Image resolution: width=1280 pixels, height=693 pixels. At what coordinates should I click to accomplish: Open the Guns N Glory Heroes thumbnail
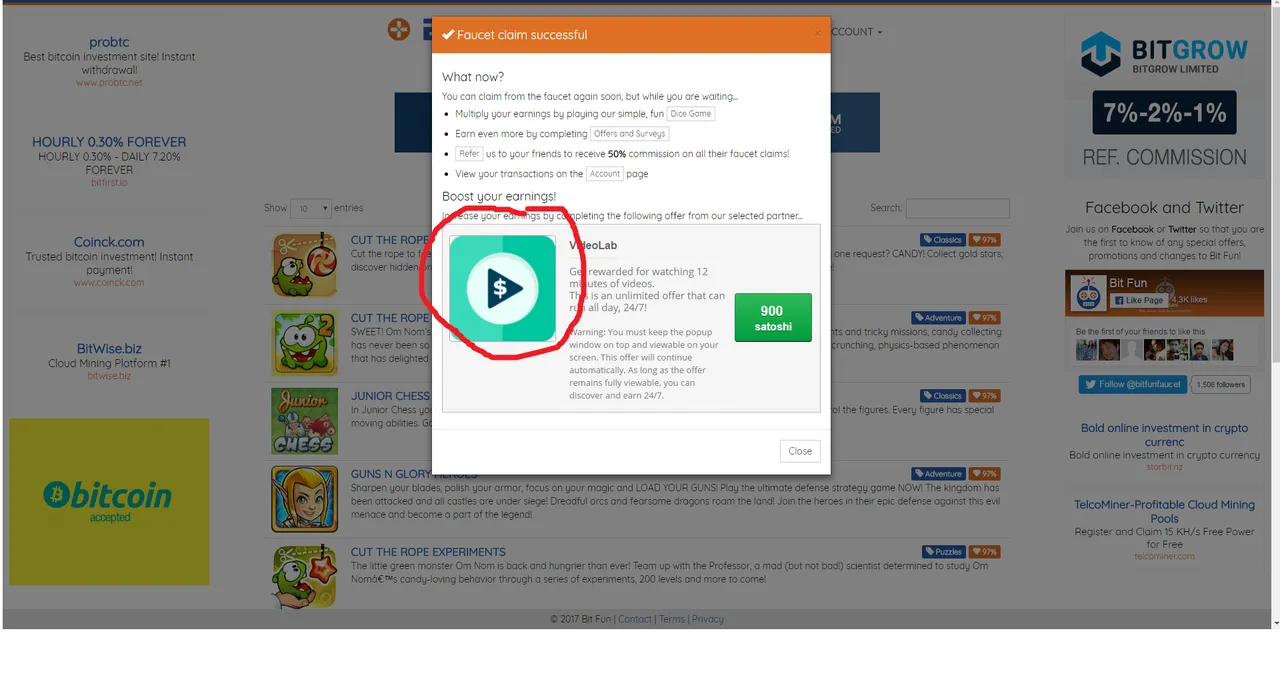(x=304, y=499)
